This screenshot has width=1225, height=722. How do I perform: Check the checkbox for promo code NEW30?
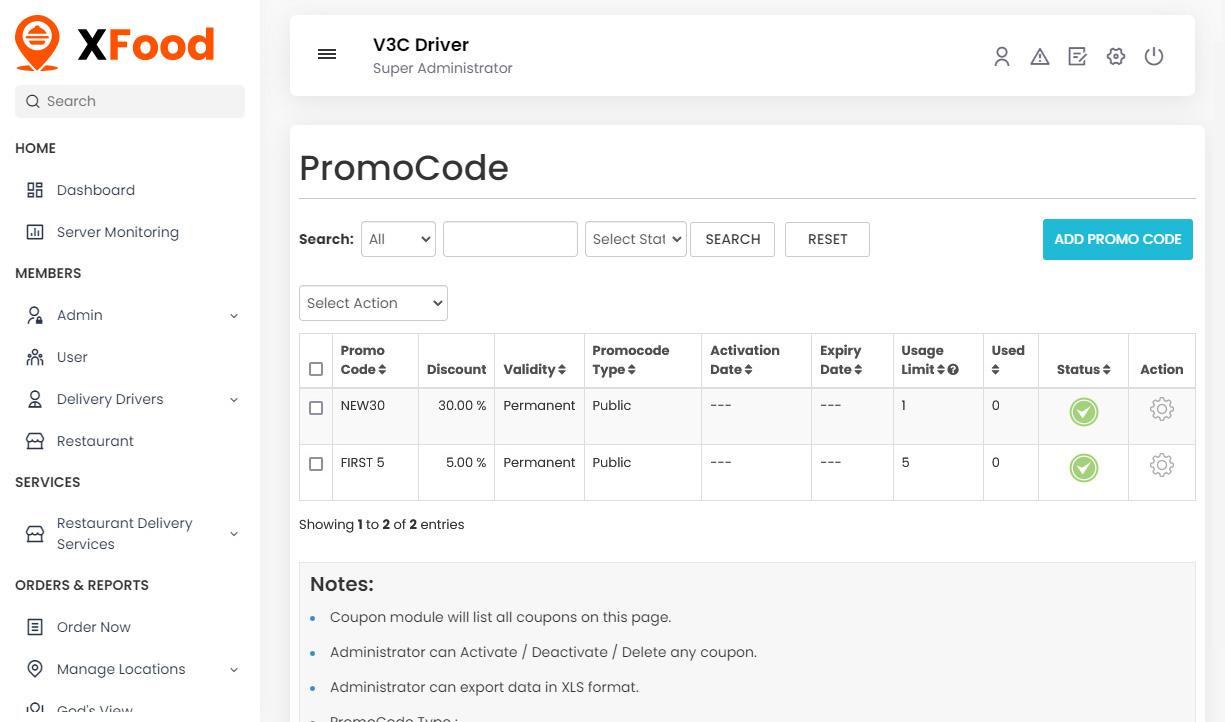click(315, 407)
